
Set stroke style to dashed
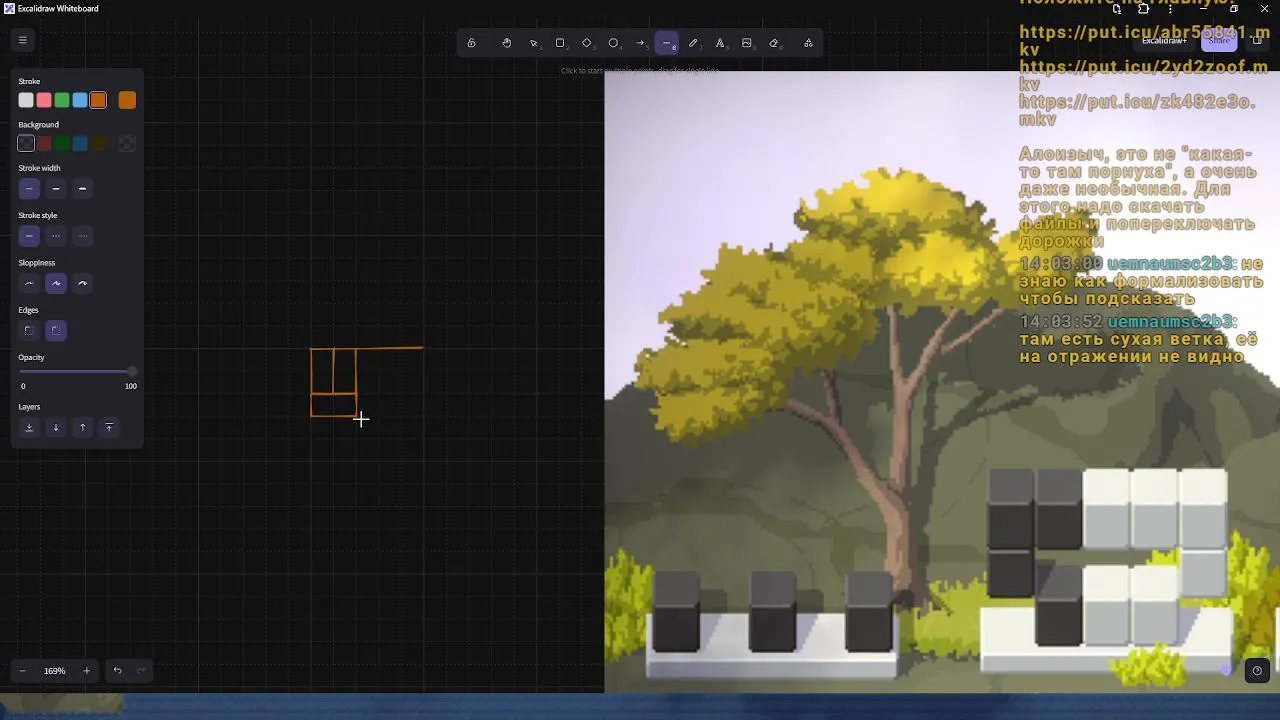pyautogui.click(x=56, y=236)
